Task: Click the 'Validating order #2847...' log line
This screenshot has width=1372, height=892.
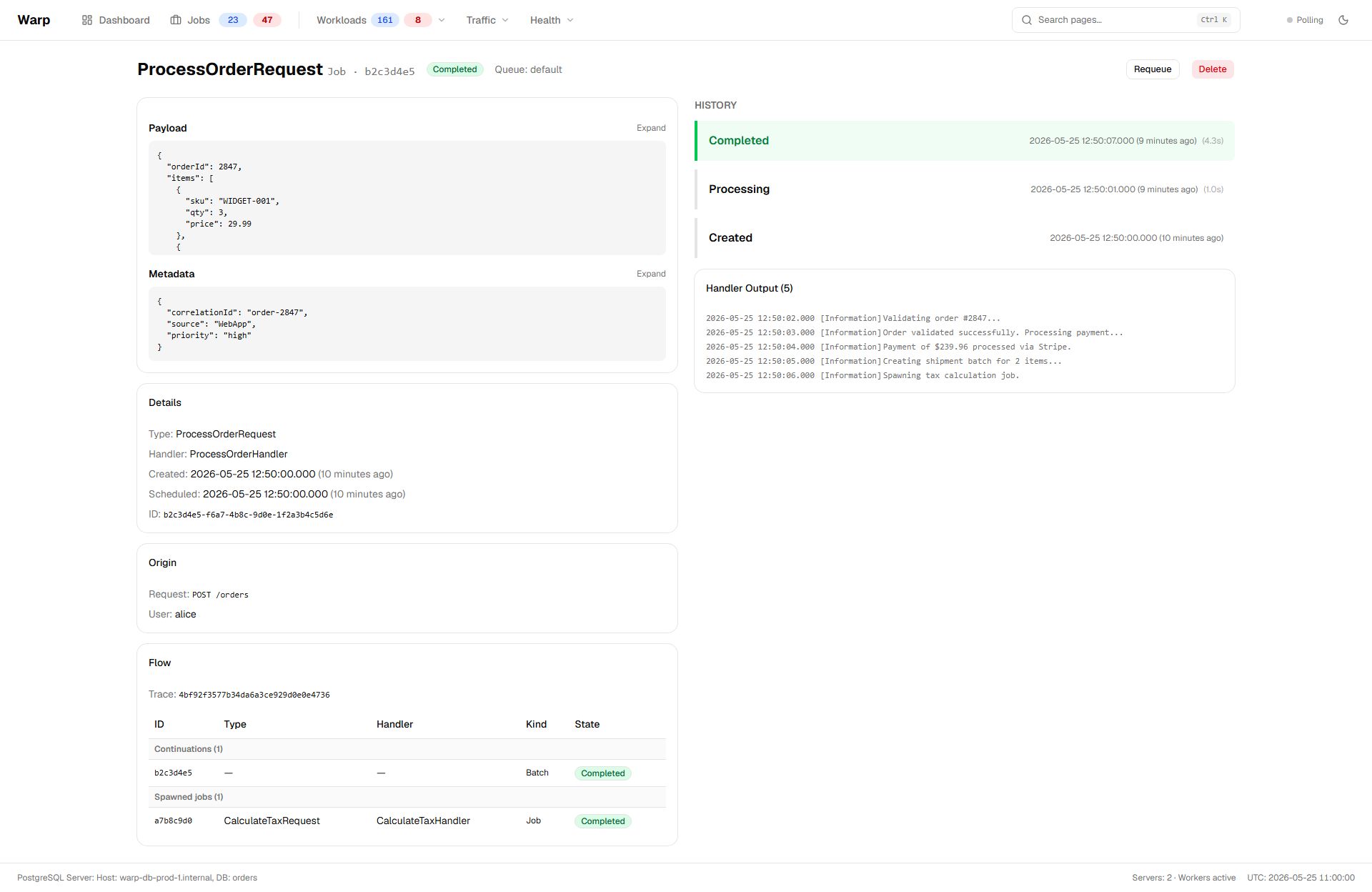Action: [853, 318]
